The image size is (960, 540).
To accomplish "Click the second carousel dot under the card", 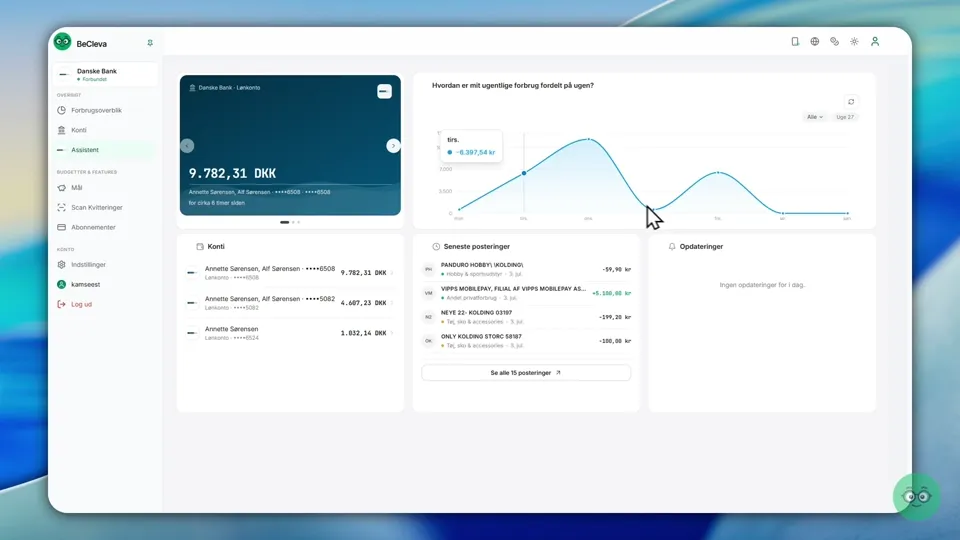I will point(293,222).
